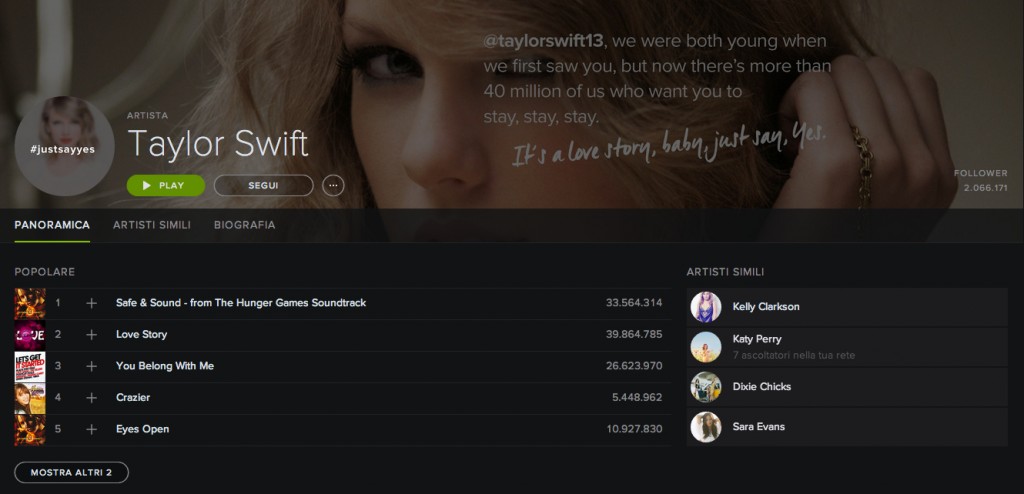Save You Belong With Me with plus icon
This screenshot has width=1024, height=494.
point(91,366)
